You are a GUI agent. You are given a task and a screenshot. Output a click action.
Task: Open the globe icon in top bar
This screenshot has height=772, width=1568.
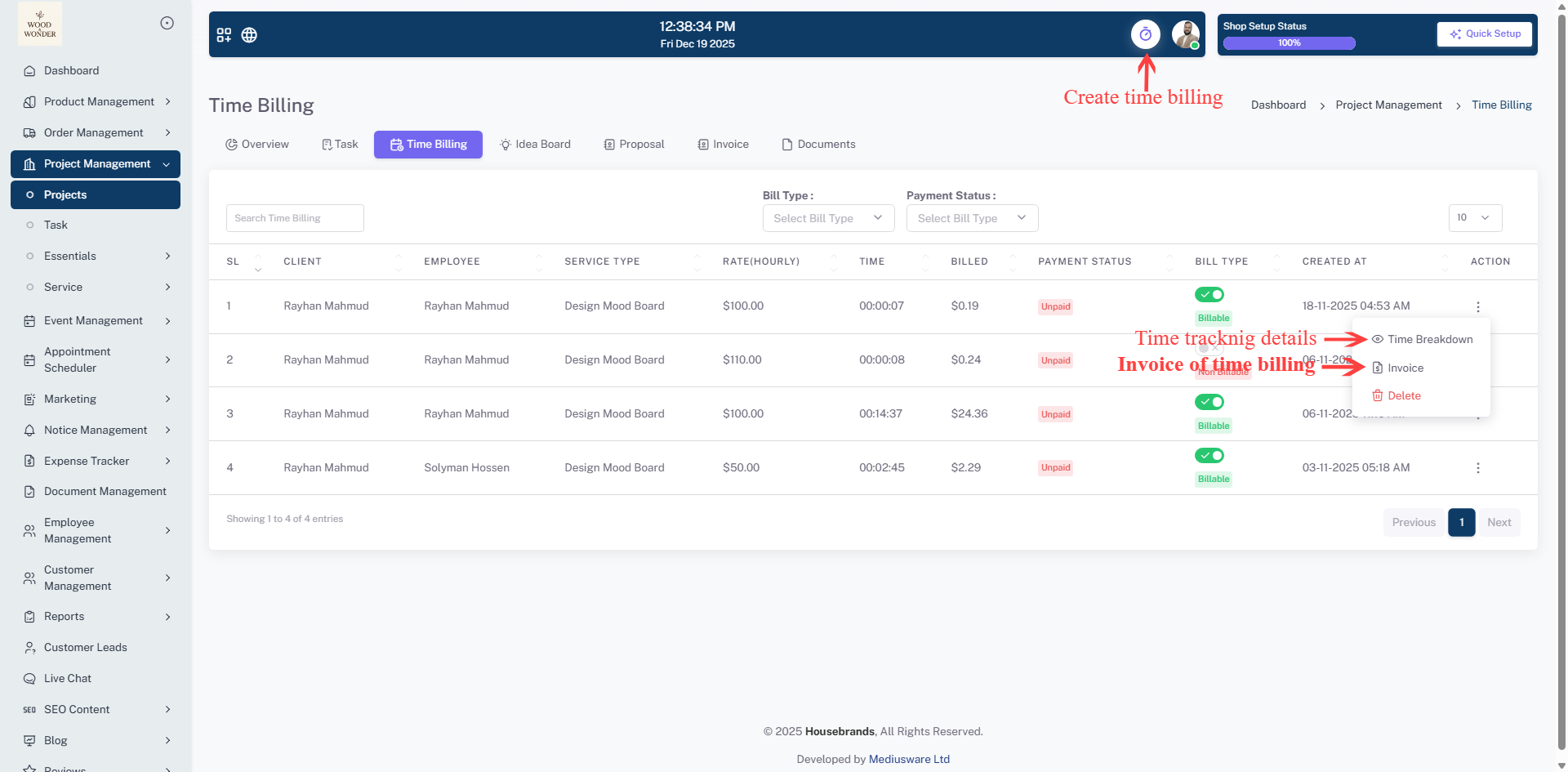point(249,35)
